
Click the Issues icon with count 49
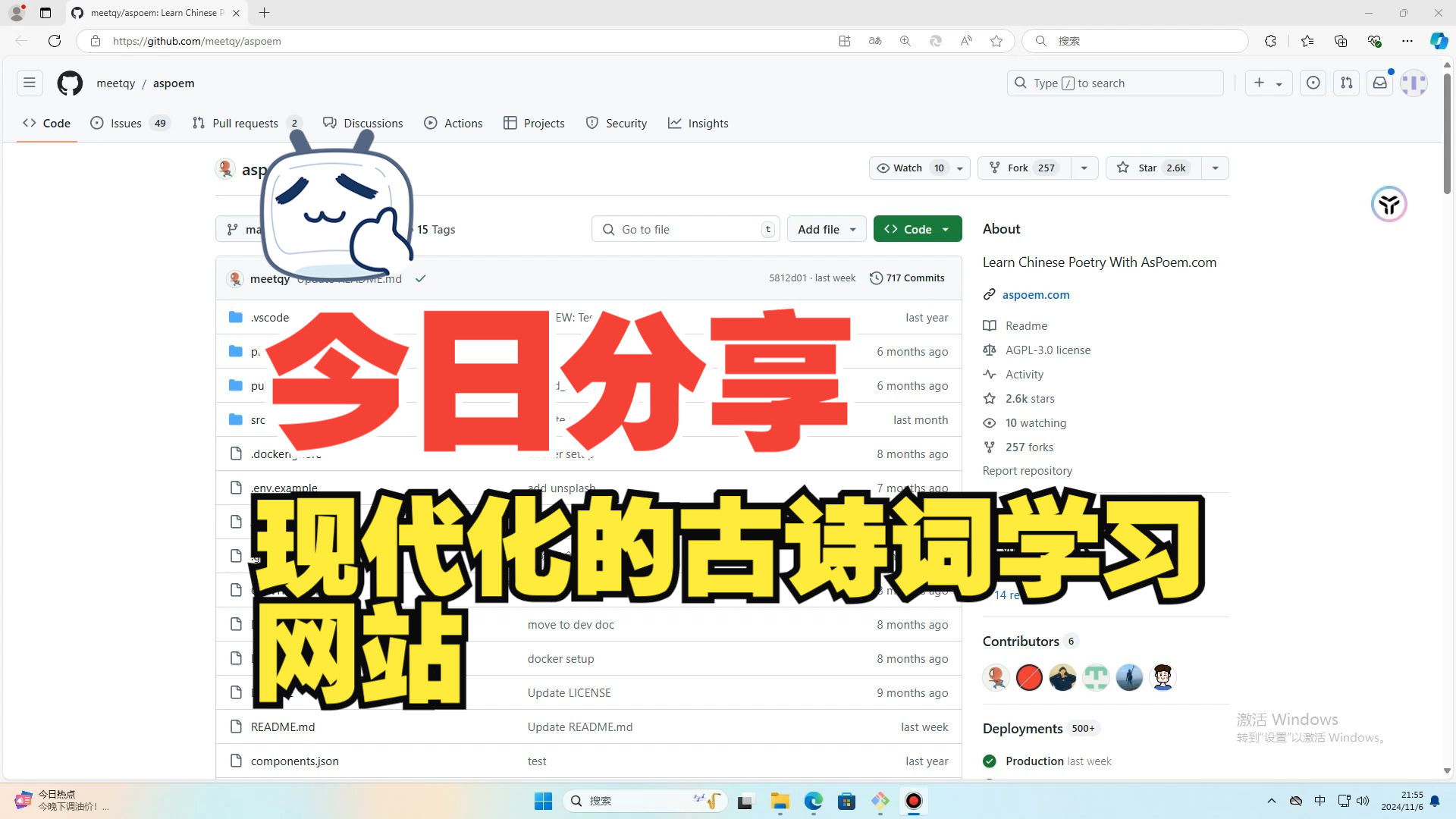coord(129,123)
